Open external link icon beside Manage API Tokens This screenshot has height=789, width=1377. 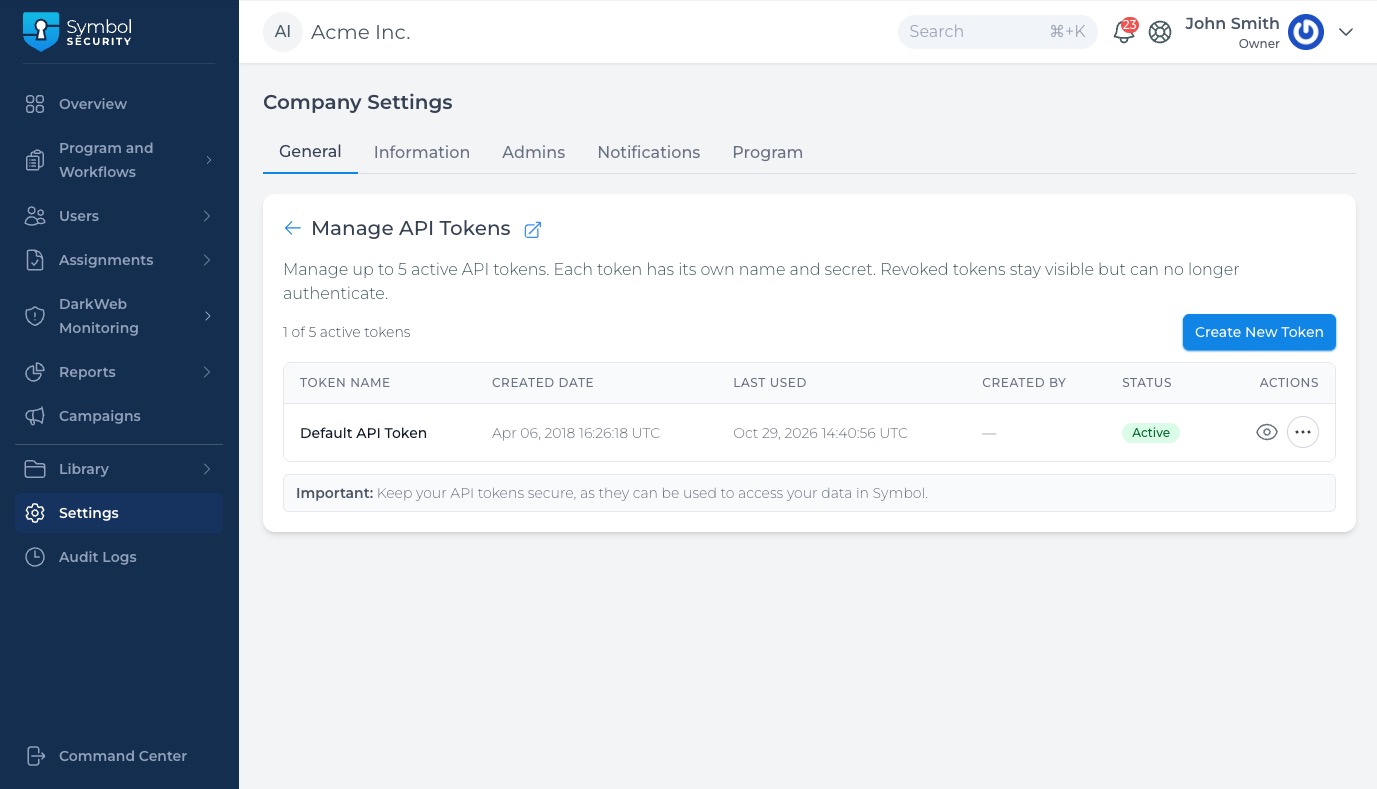tap(533, 230)
